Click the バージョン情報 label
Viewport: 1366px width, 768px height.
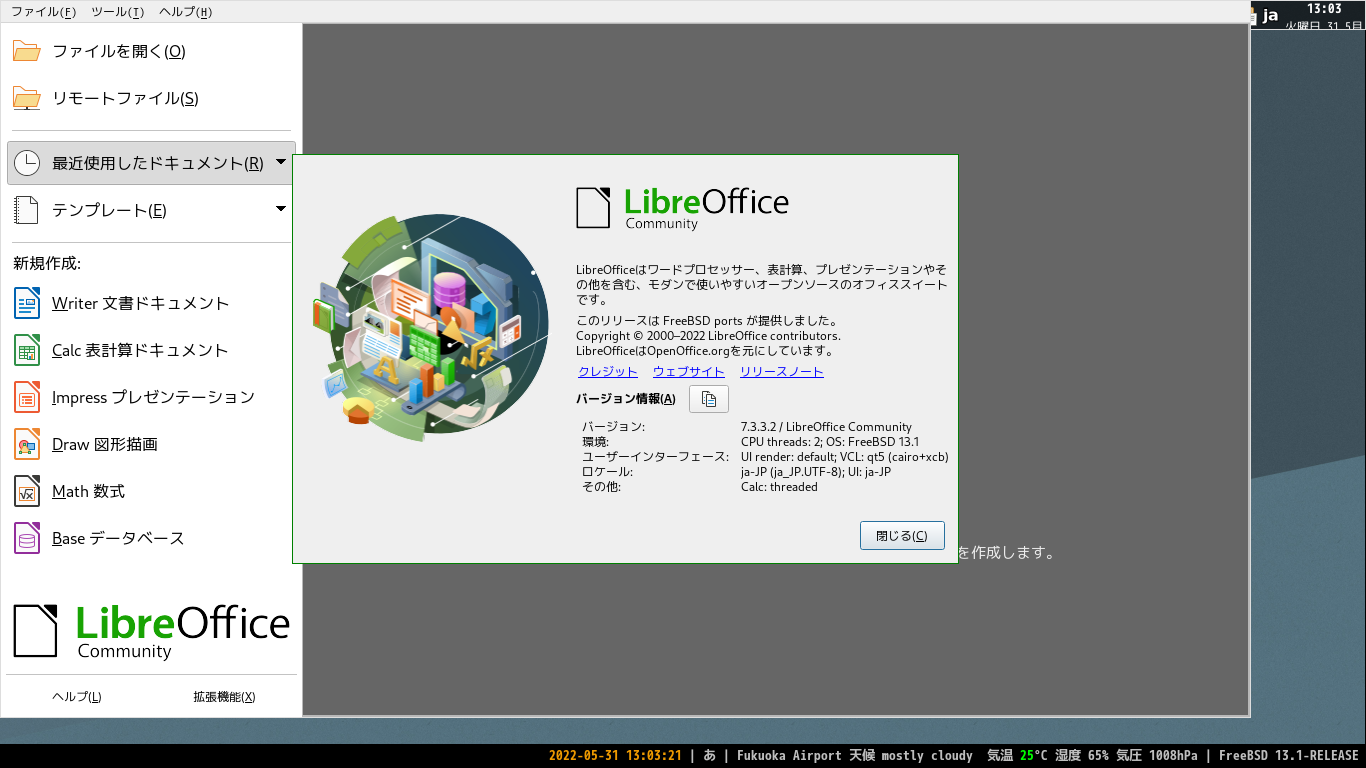point(626,399)
